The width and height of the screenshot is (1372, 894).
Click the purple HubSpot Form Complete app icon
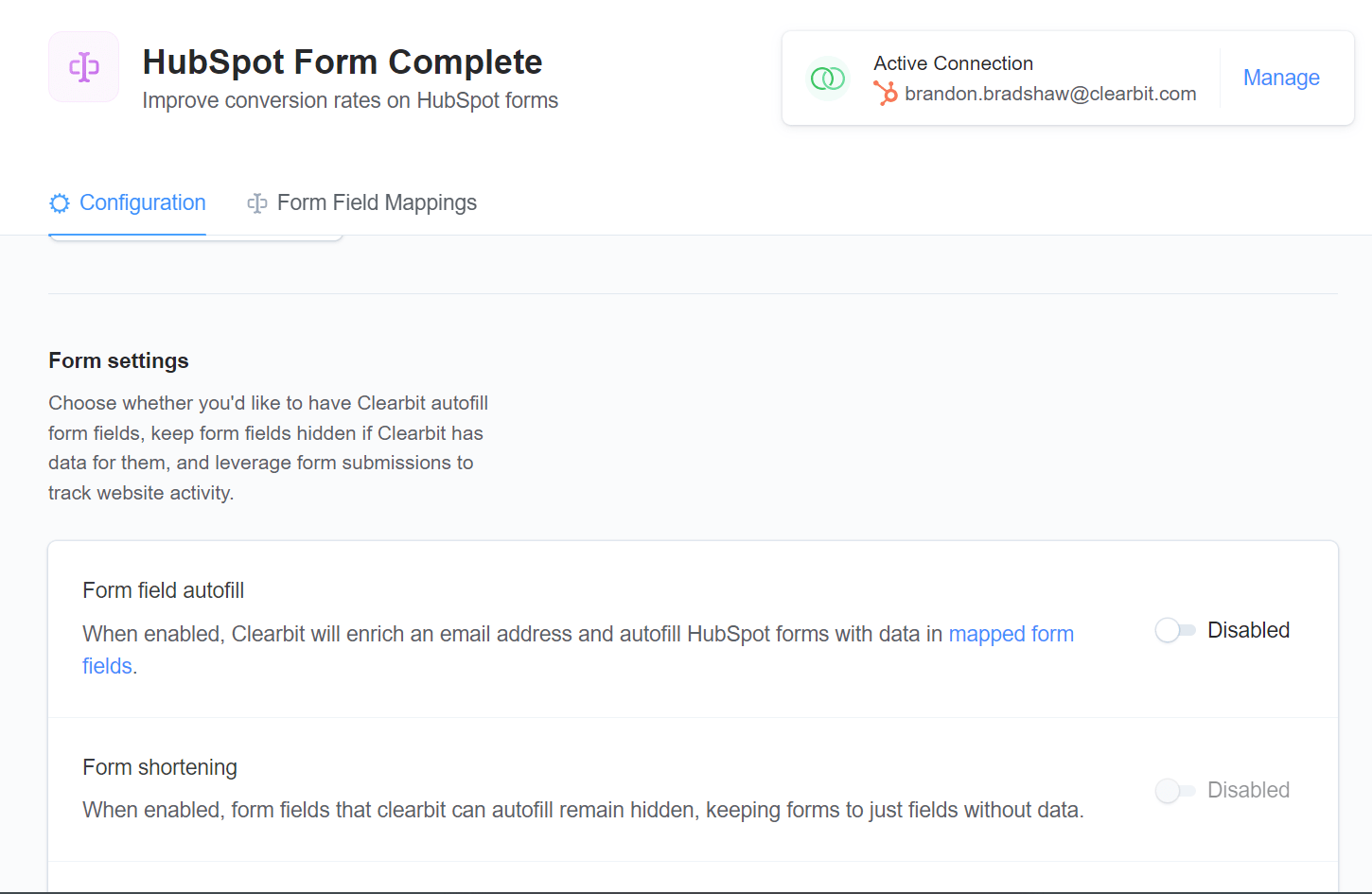coord(84,67)
